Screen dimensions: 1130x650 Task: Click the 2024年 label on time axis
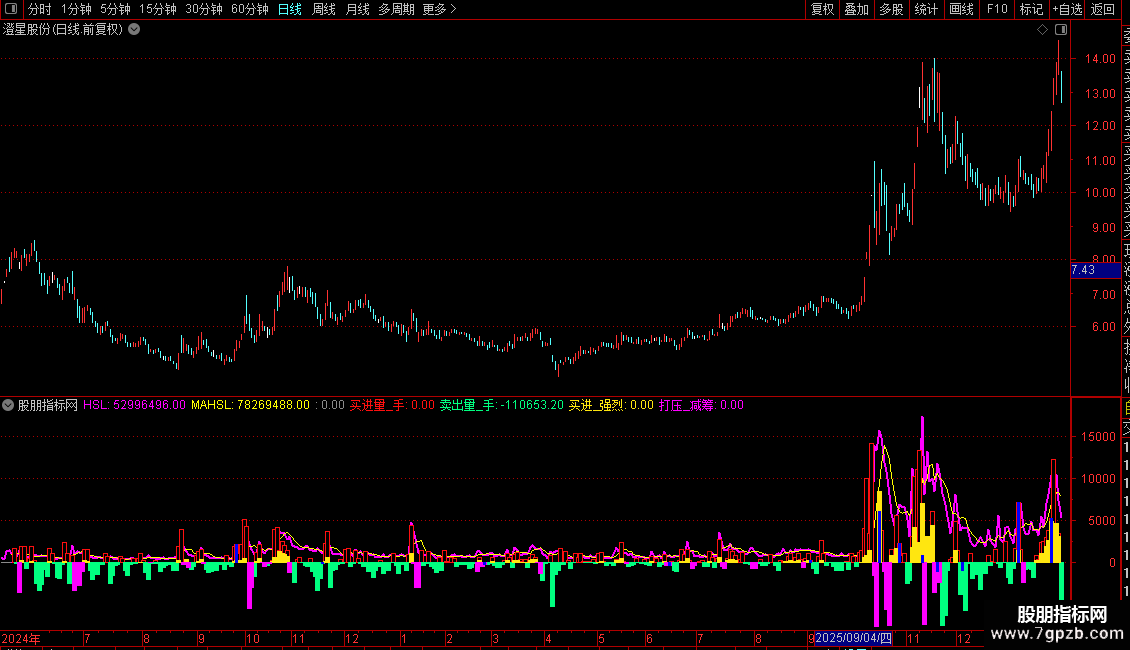click(x=21, y=638)
